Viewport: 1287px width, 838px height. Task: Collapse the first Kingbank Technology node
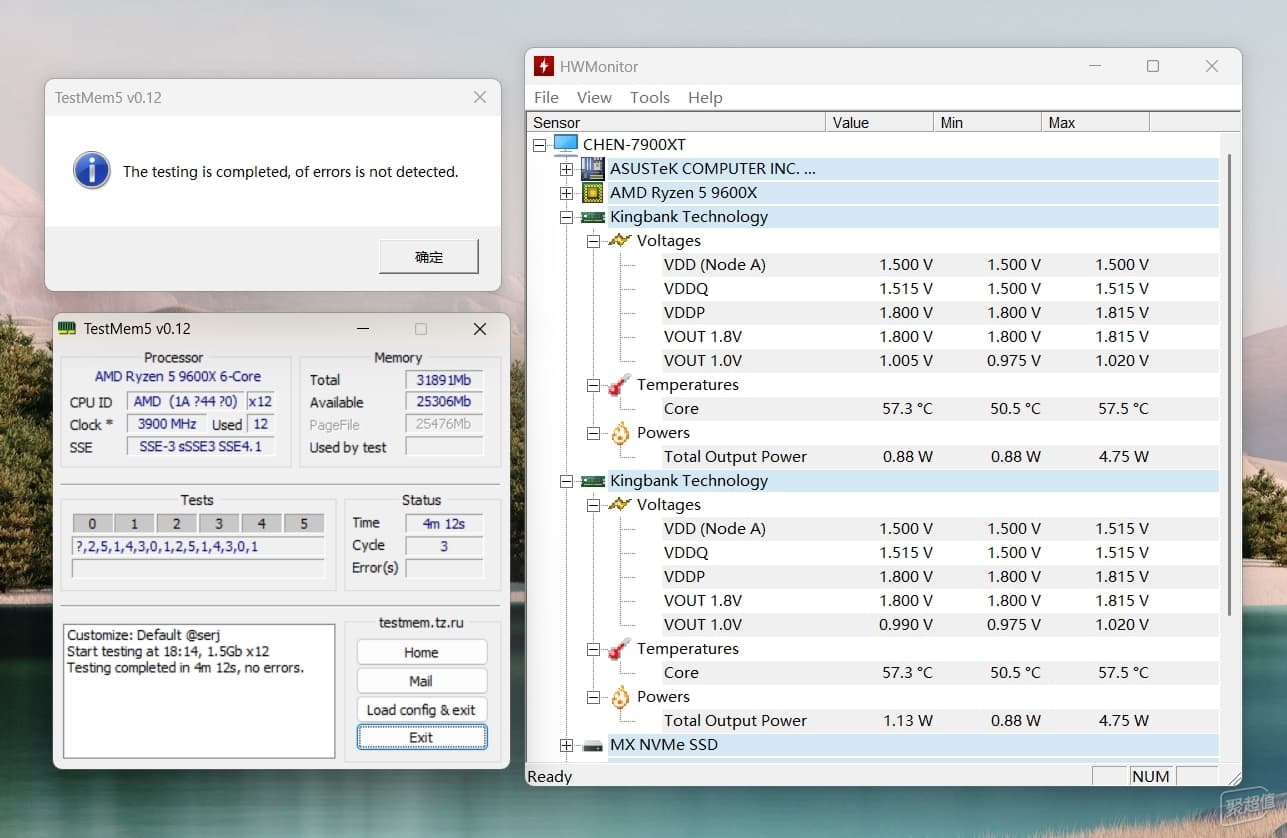tap(567, 217)
